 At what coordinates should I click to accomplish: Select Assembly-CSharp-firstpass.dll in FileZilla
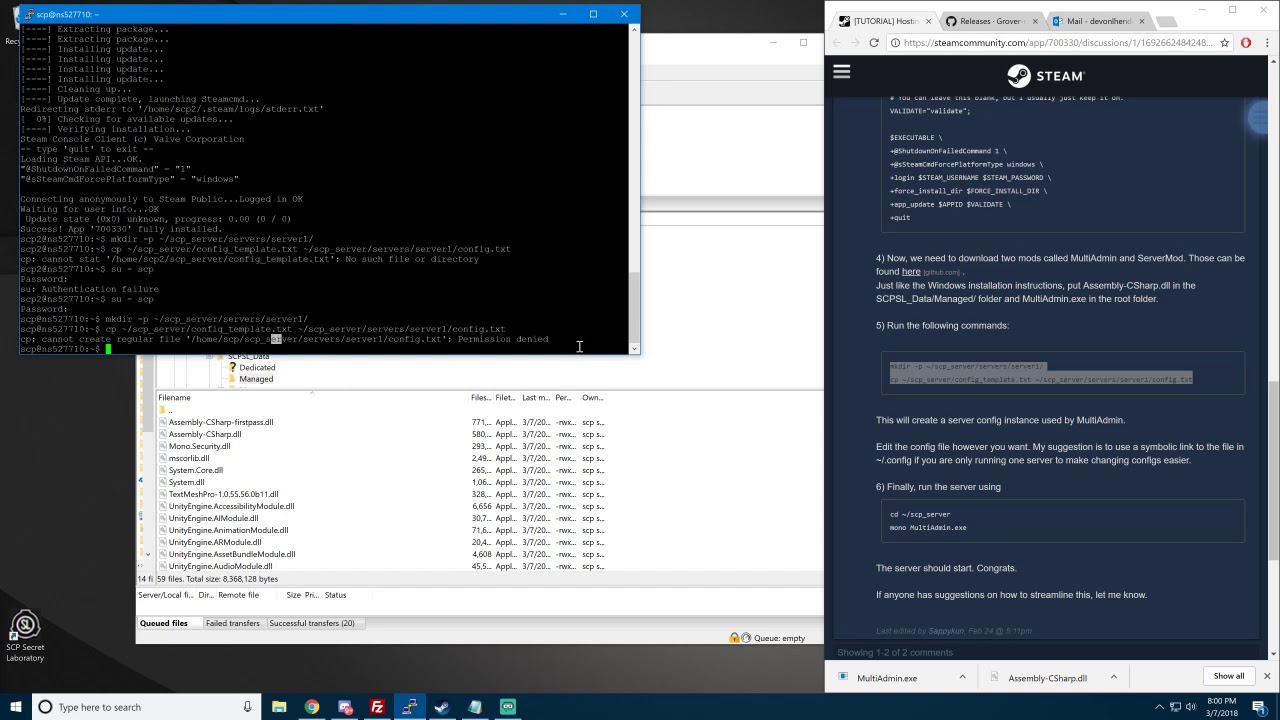[x=221, y=422]
